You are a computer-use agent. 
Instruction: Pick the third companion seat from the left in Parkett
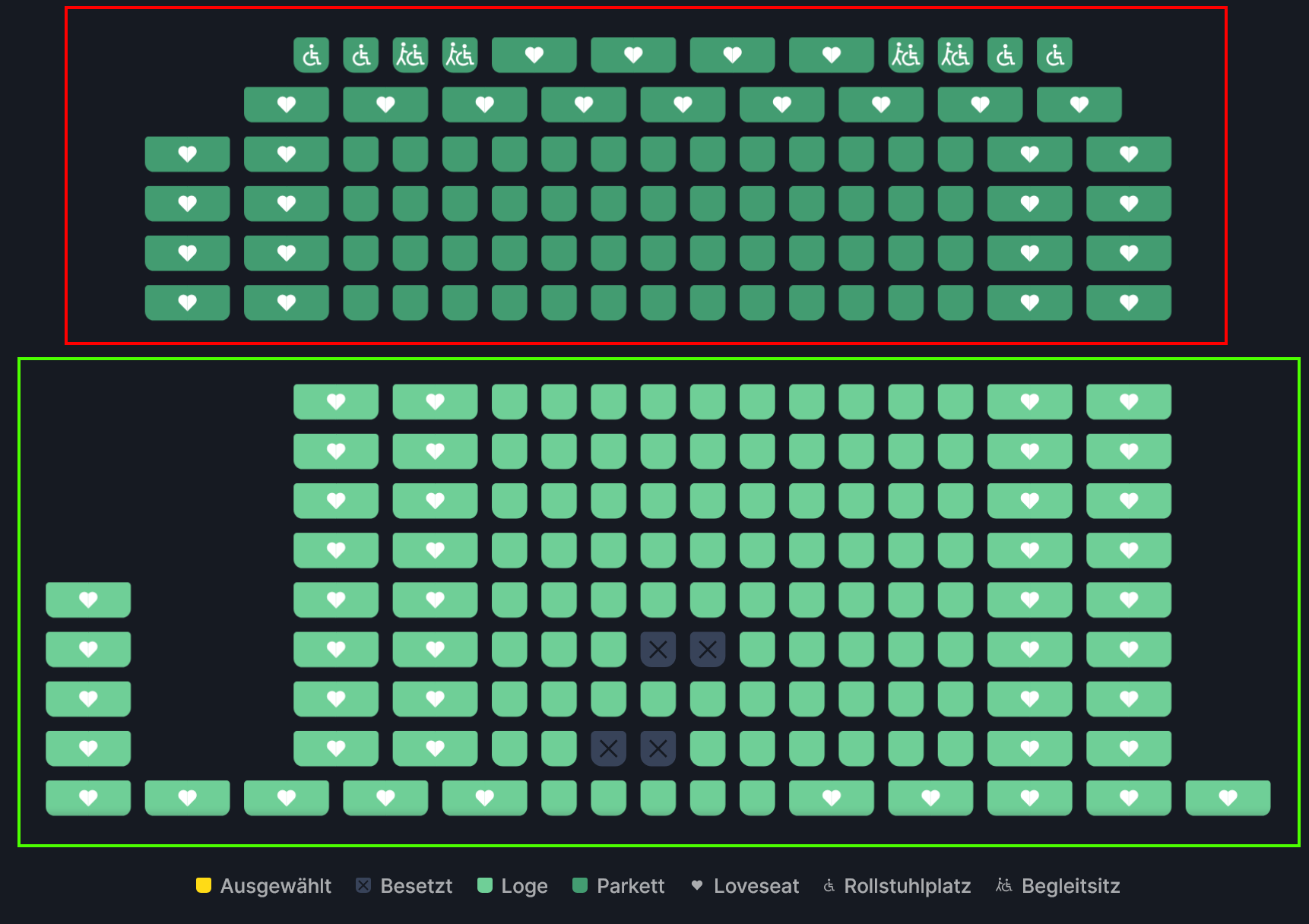[x=906, y=55]
